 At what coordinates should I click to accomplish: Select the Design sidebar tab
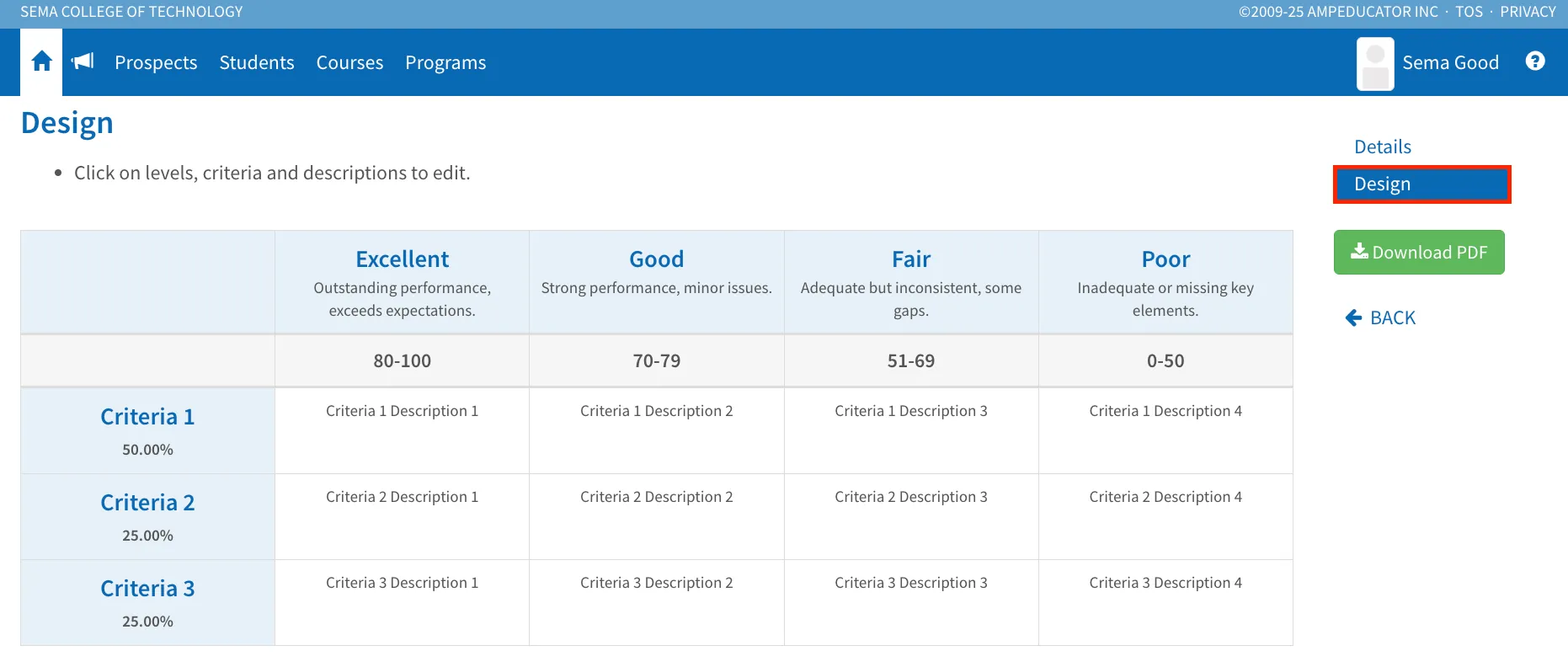point(1422,184)
